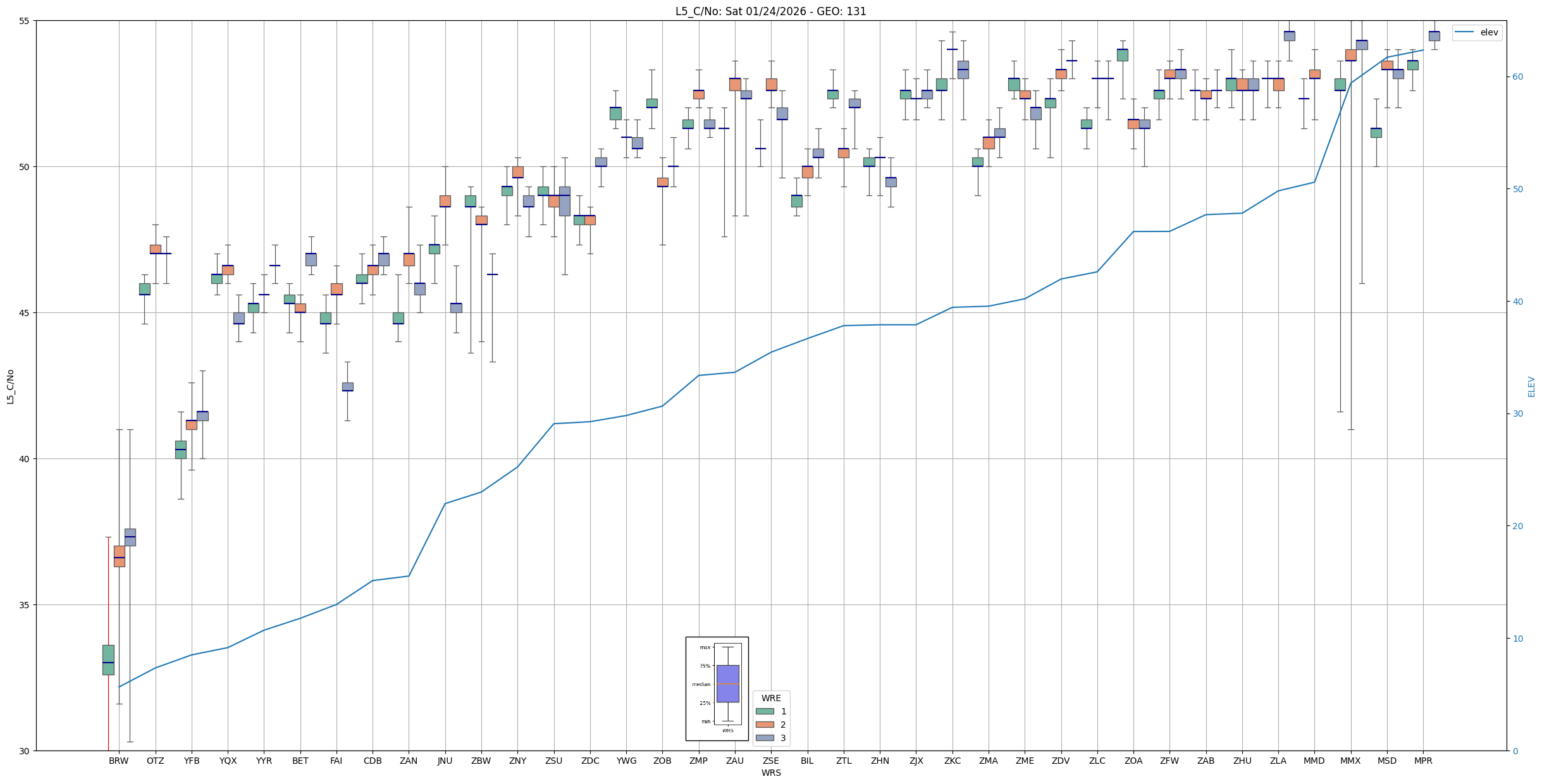Click the green BRW boxplot near 33
This screenshot has width=1542, height=784.
point(108,659)
